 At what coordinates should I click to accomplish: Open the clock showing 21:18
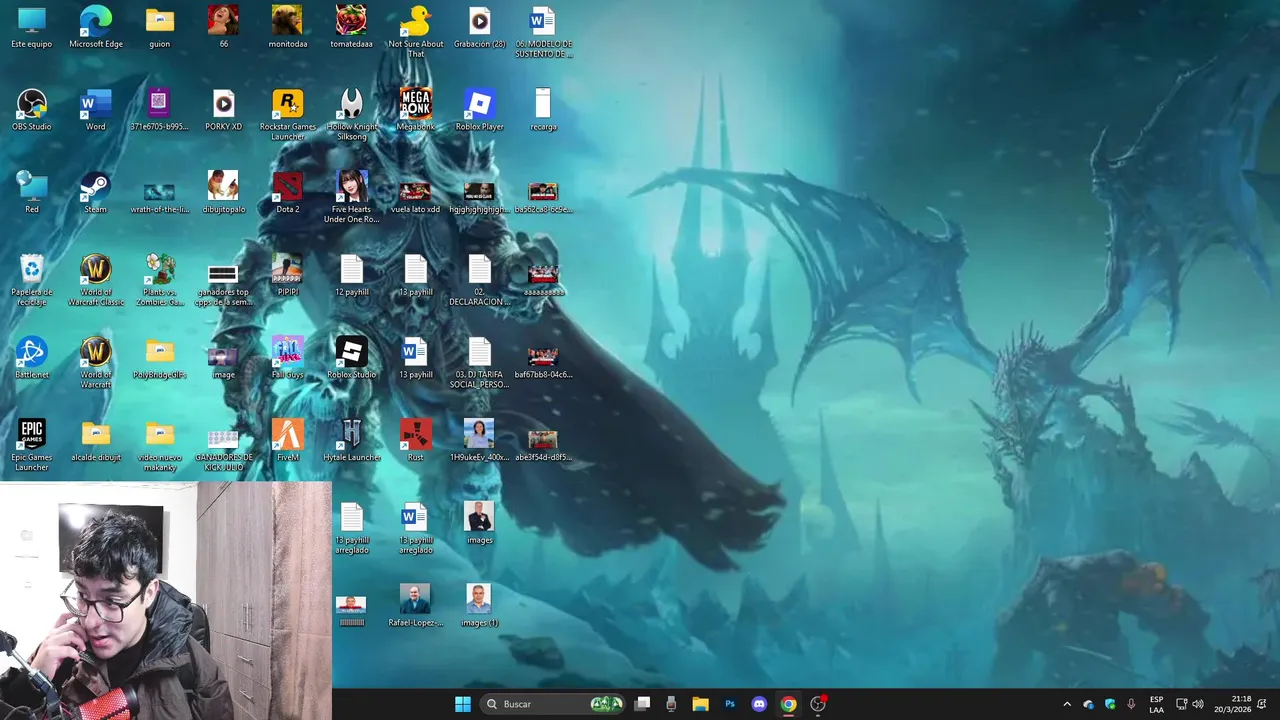1233,704
